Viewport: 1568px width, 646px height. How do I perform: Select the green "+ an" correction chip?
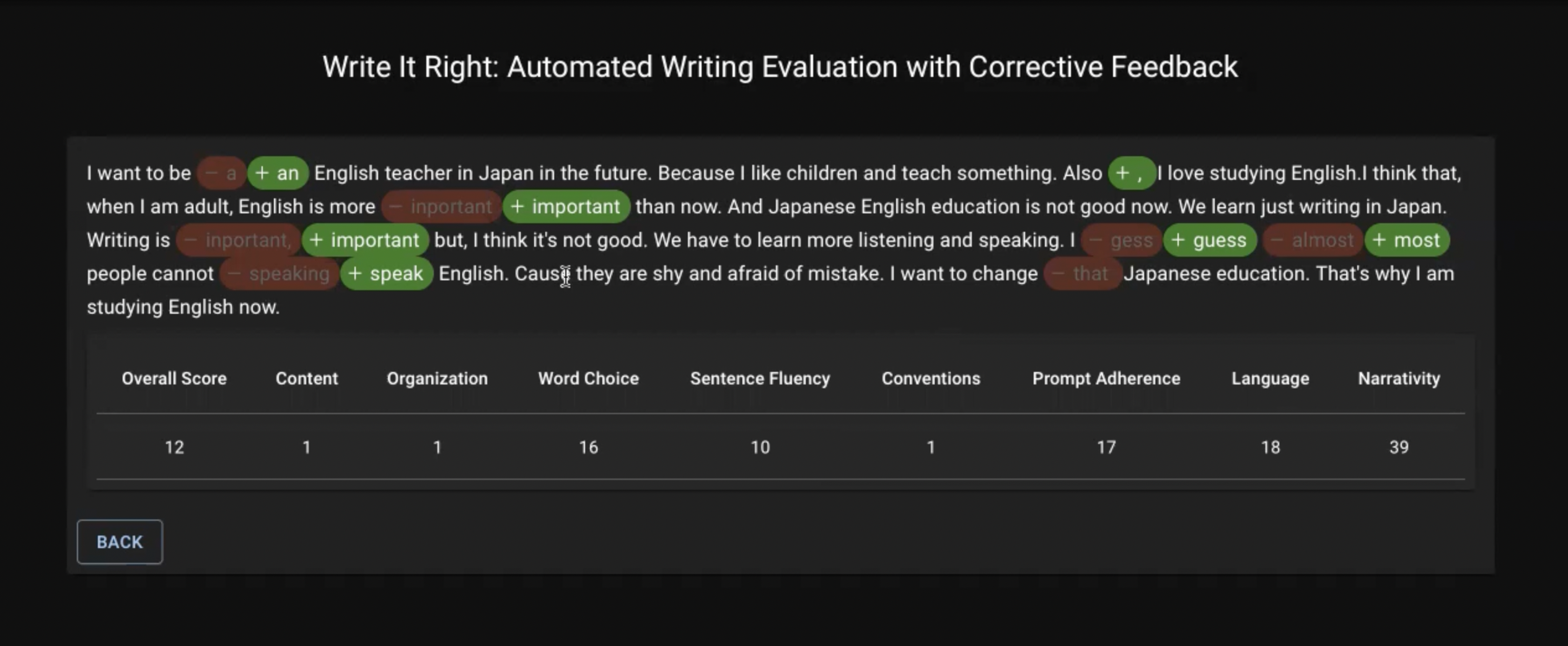click(x=277, y=173)
